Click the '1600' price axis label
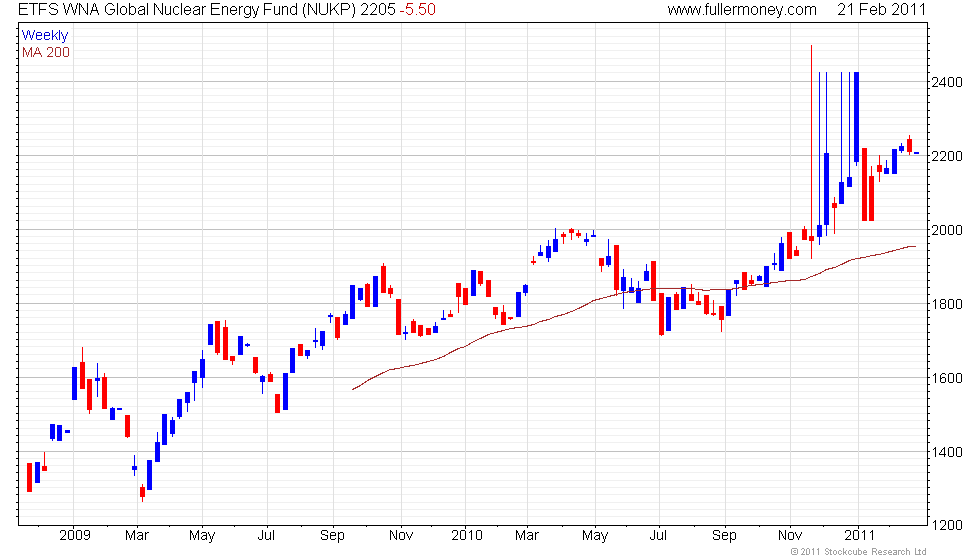Image resolution: width=980 pixels, height=560 pixels. tap(947, 378)
